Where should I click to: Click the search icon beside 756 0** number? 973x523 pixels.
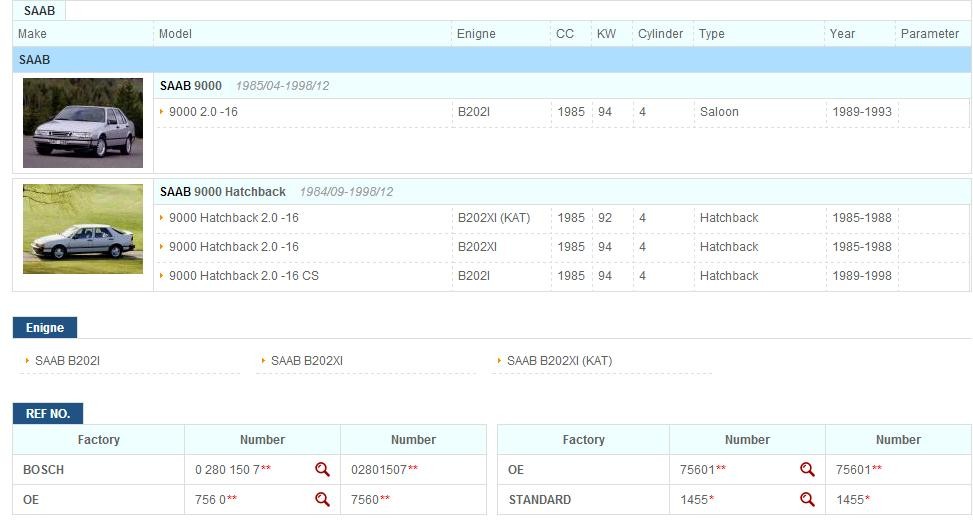[x=322, y=499]
